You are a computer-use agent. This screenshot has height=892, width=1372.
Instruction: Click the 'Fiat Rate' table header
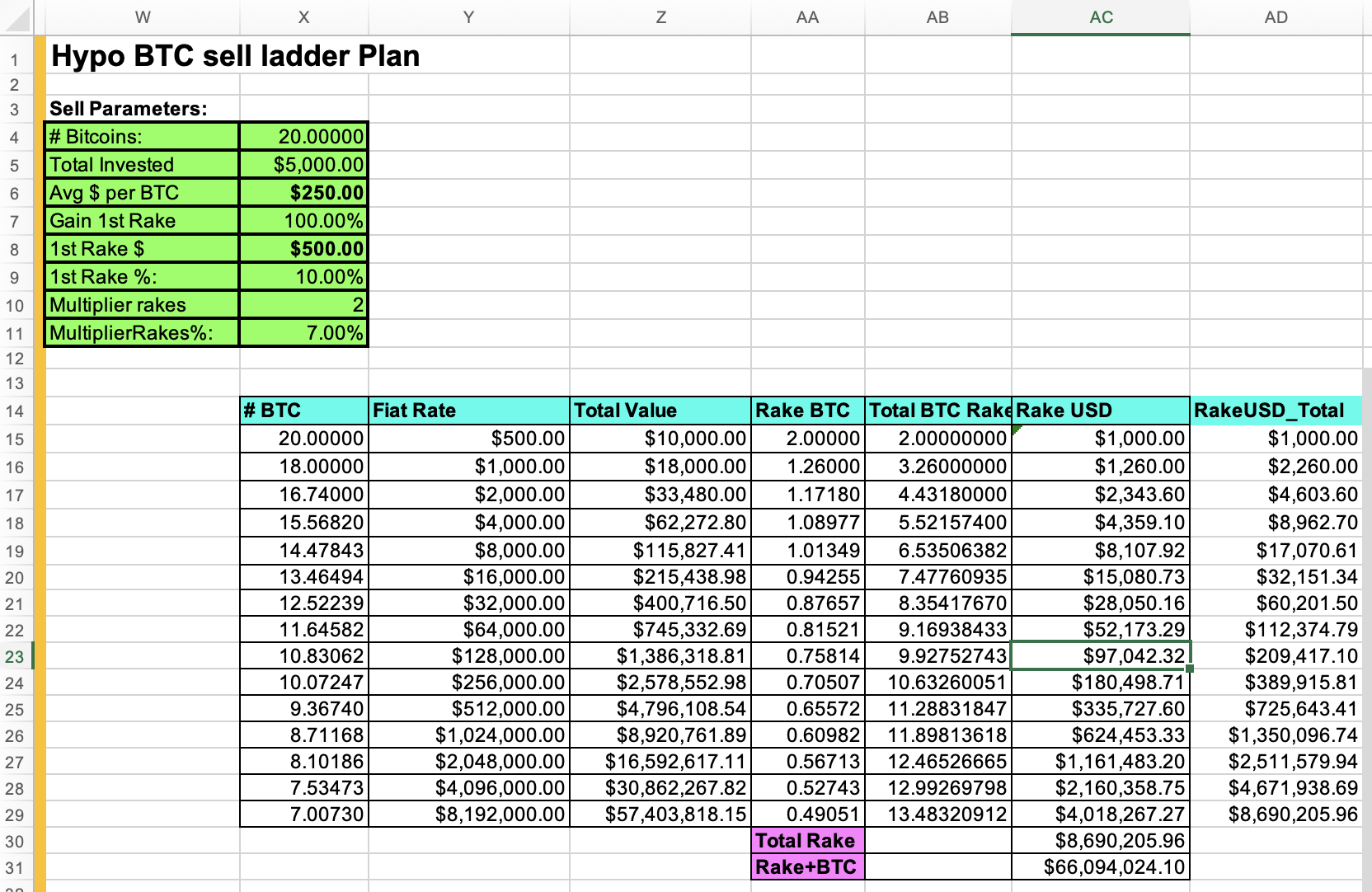(469, 411)
